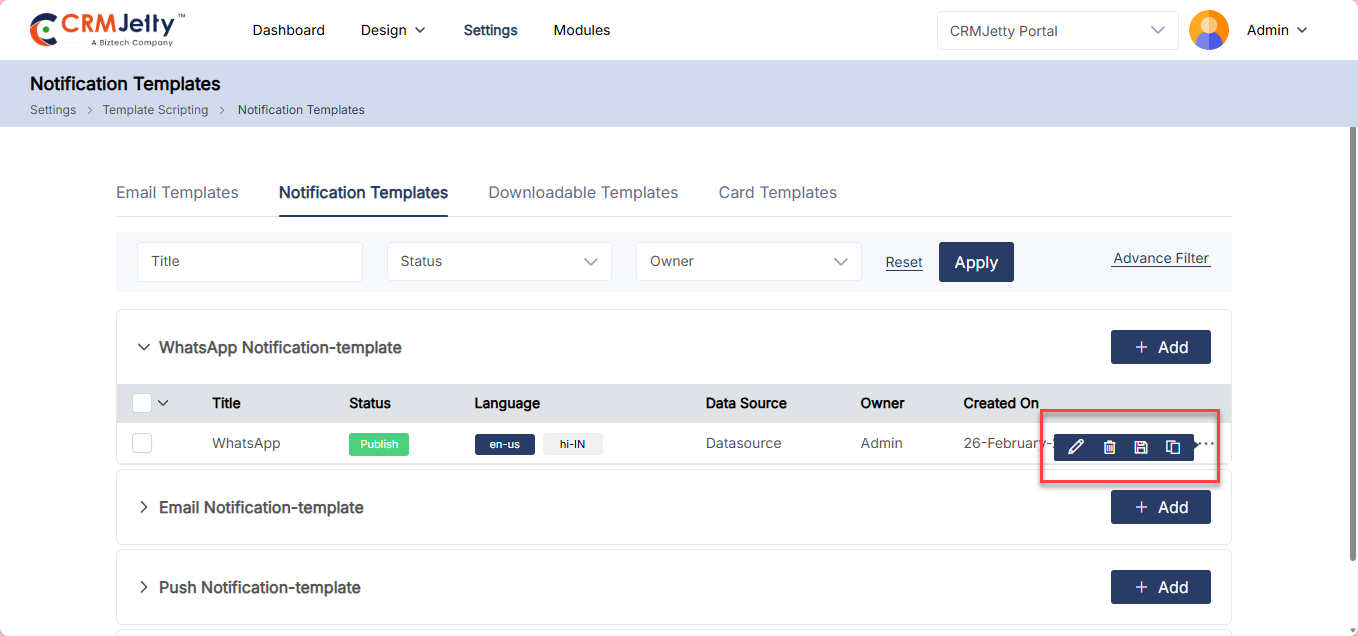Open the bulk selection arrow beside header checkbox

pyautogui.click(x=163, y=403)
